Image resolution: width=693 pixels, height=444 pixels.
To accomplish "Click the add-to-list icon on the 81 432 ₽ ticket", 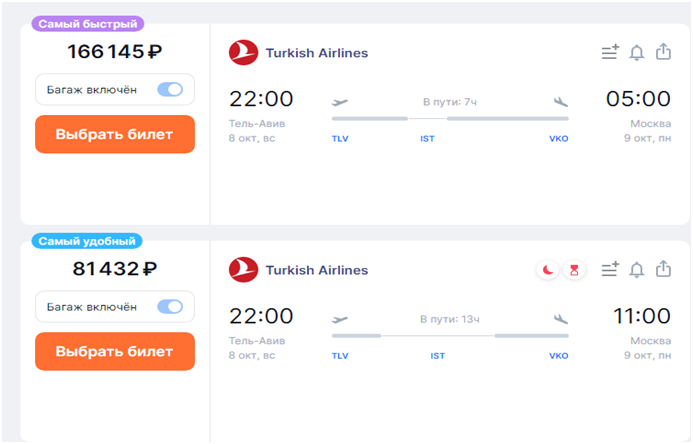I will pyautogui.click(x=610, y=269).
